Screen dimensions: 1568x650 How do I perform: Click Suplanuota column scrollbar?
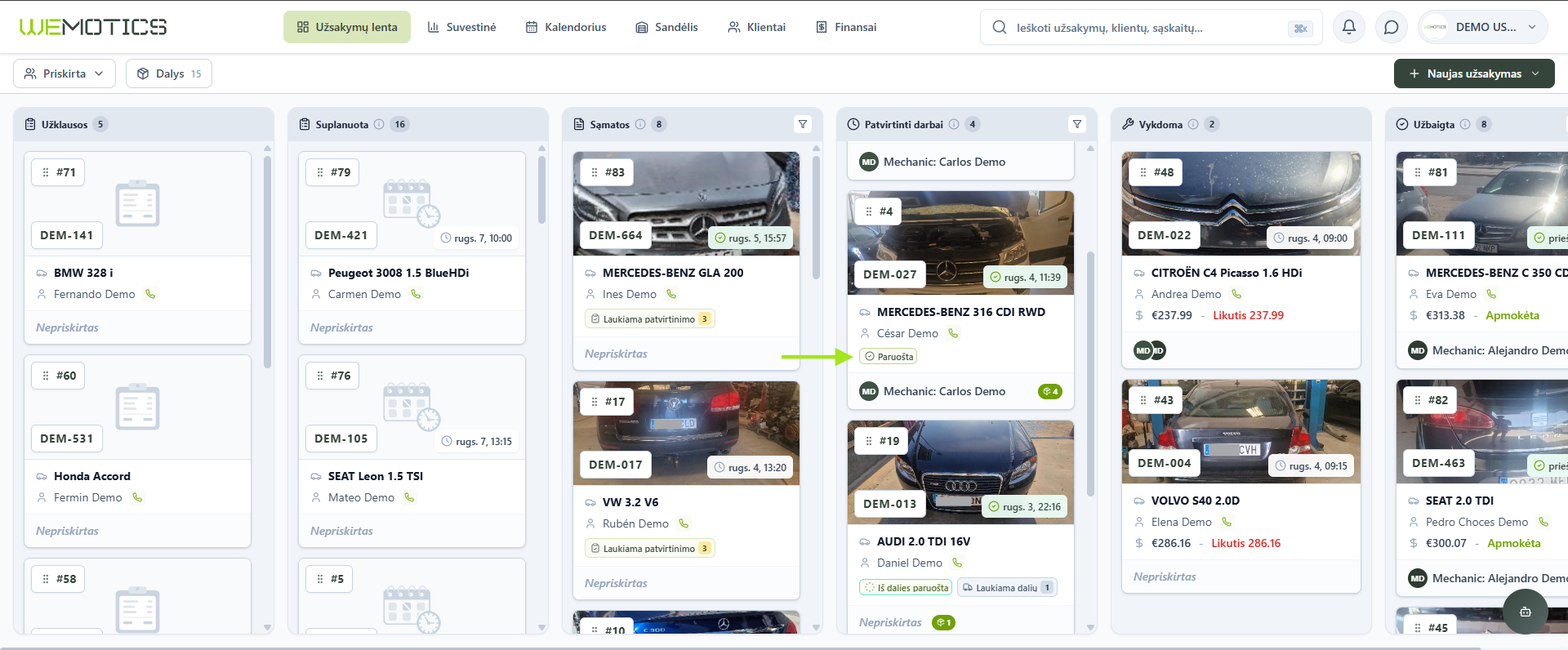[541, 189]
